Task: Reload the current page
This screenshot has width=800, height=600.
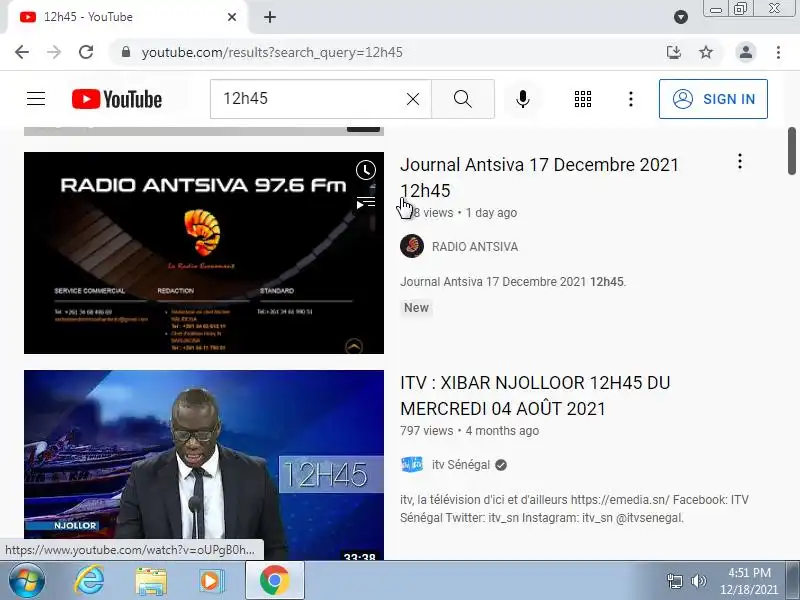Action: (x=86, y=52)
